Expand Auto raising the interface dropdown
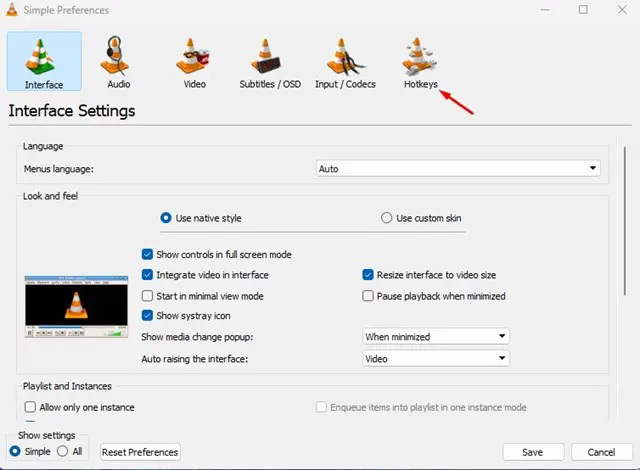The width and height of the screenshot is (640, 470). pos(436,359)
